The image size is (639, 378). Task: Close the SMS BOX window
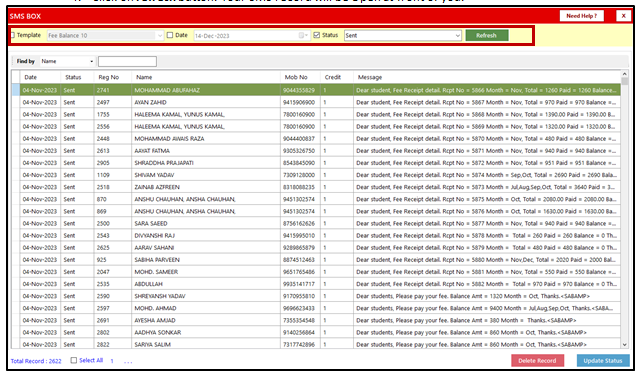pyautogui.click(x=623, y=16)
